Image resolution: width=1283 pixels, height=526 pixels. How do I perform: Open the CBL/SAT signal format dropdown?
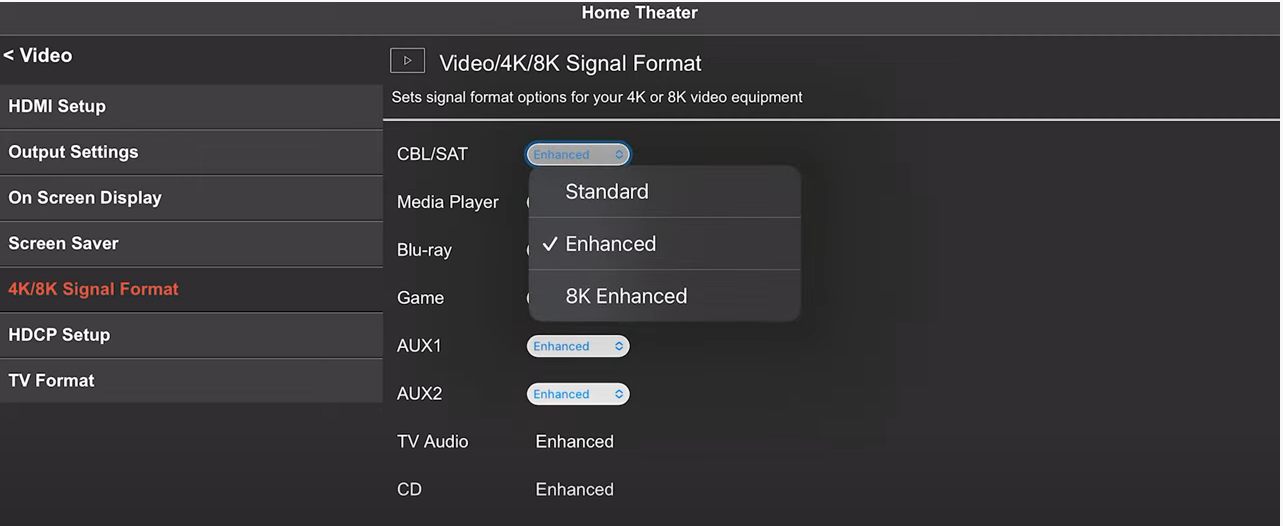(578, 154)
